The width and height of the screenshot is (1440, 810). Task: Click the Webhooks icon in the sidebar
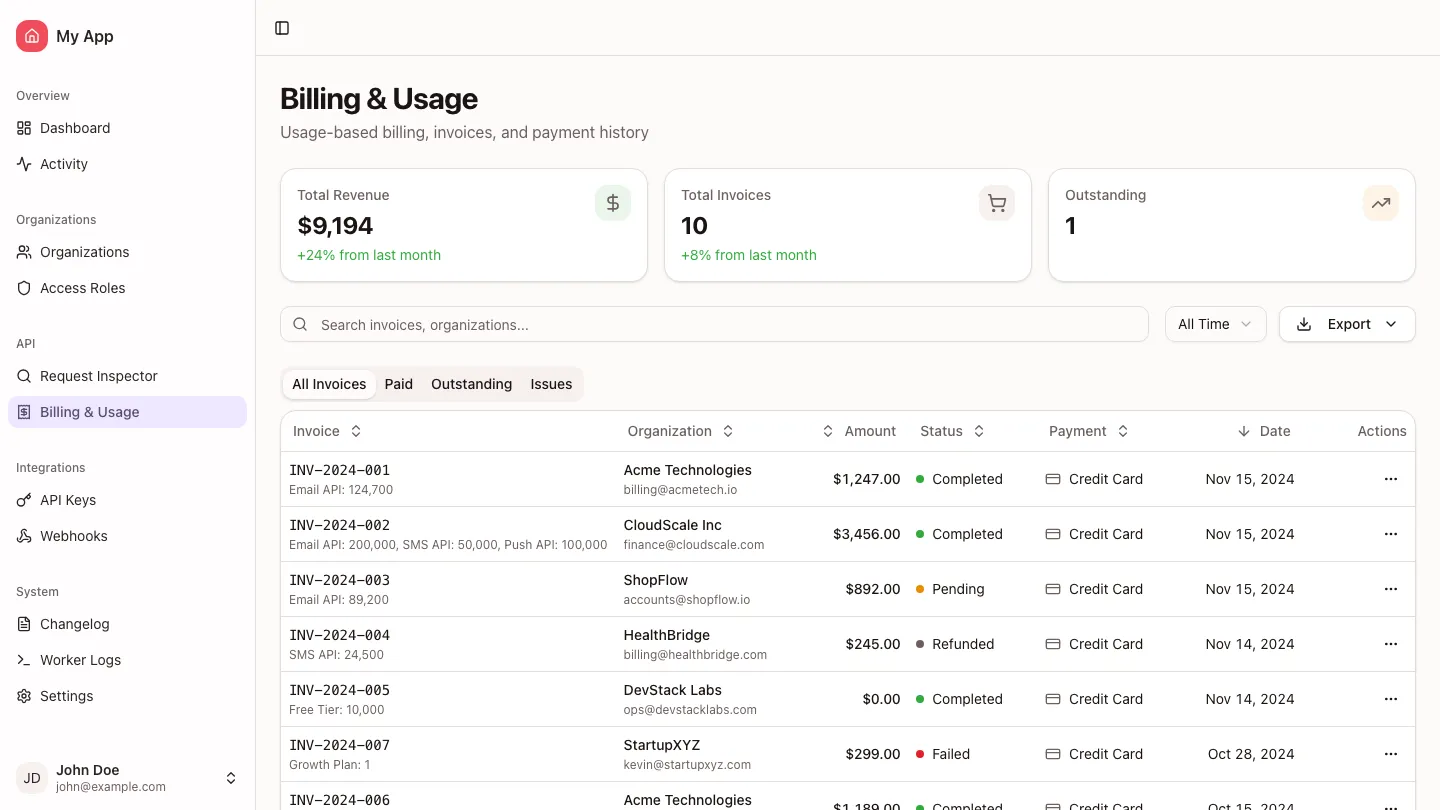click(x=24, y=536)
